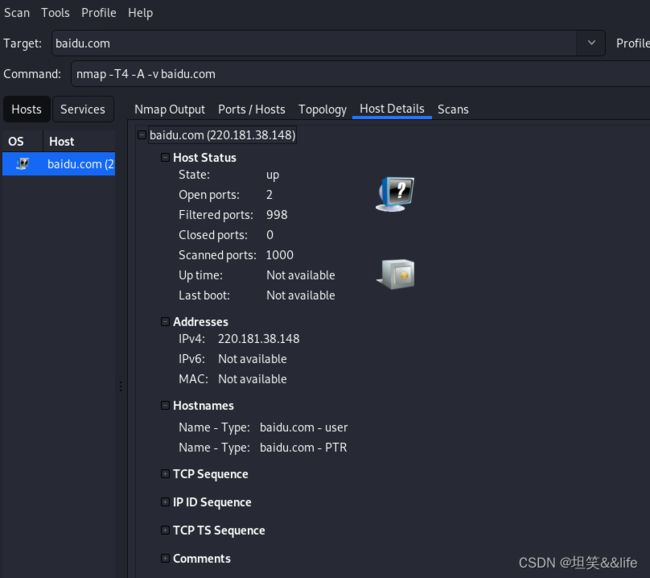This screenshot has height=578, width=650.
Task: Expand the Comments section
Action: click(165, 558)
